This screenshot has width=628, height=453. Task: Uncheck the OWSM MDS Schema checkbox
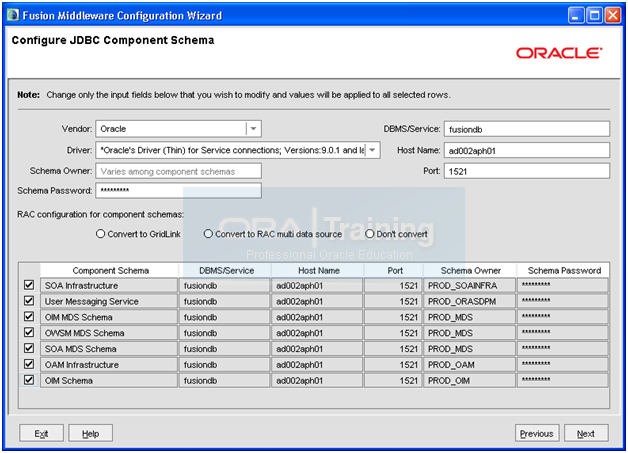click(x=29, y=332)
